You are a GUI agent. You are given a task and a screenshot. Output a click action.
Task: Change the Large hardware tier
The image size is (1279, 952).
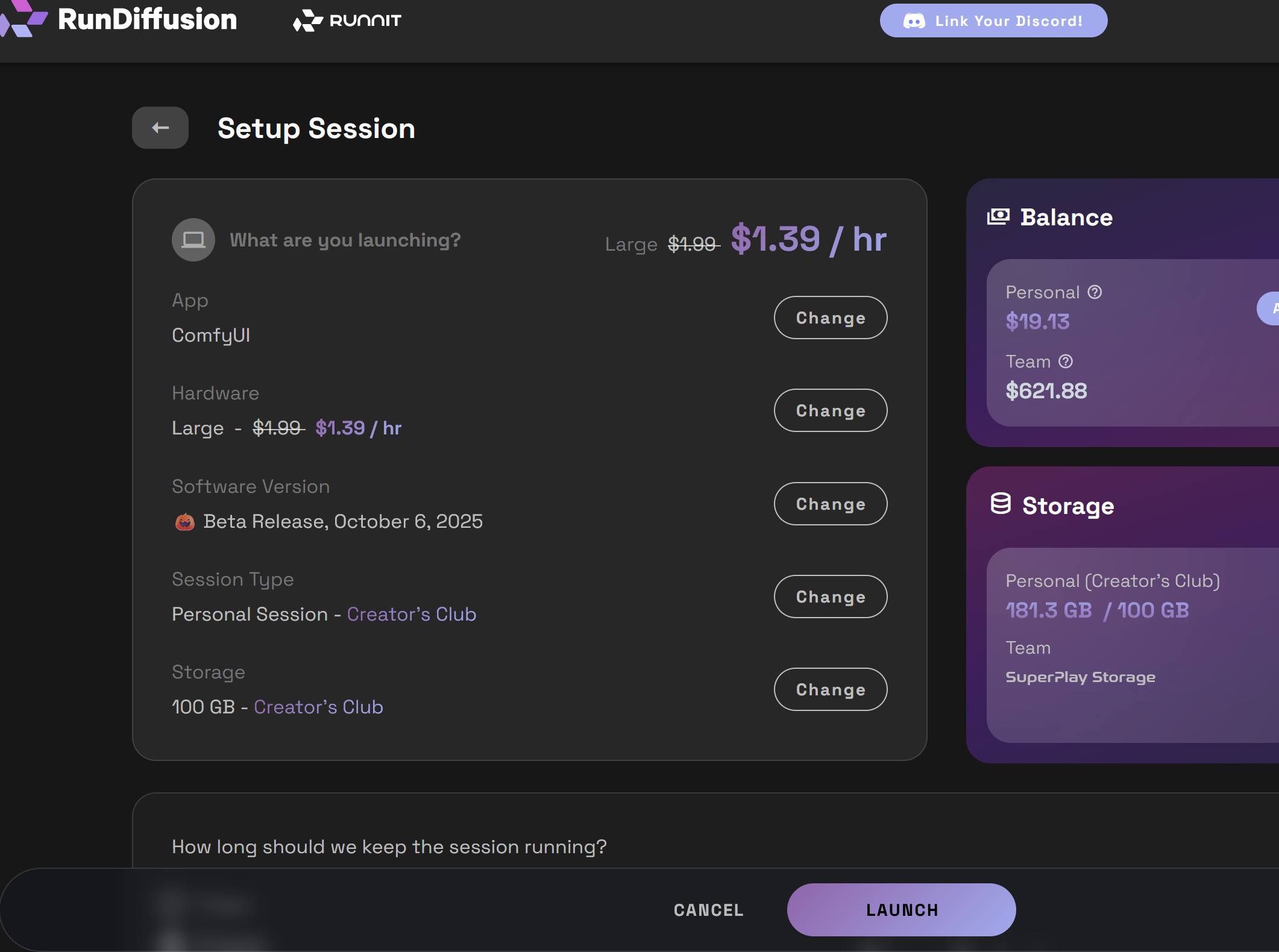pyautogui.click(x=831, y=410)
